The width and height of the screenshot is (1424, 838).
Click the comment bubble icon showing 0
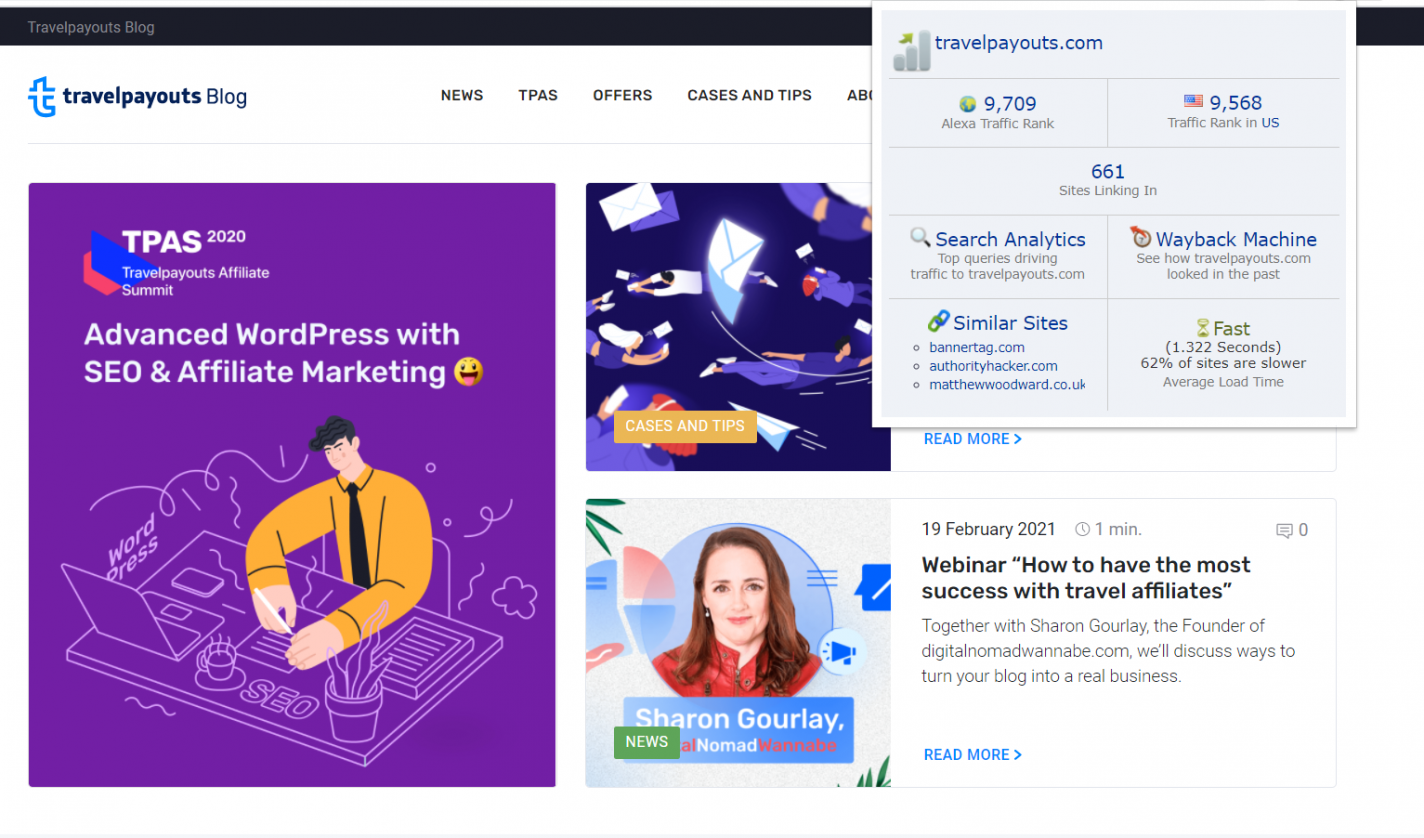click(1285, 531)
